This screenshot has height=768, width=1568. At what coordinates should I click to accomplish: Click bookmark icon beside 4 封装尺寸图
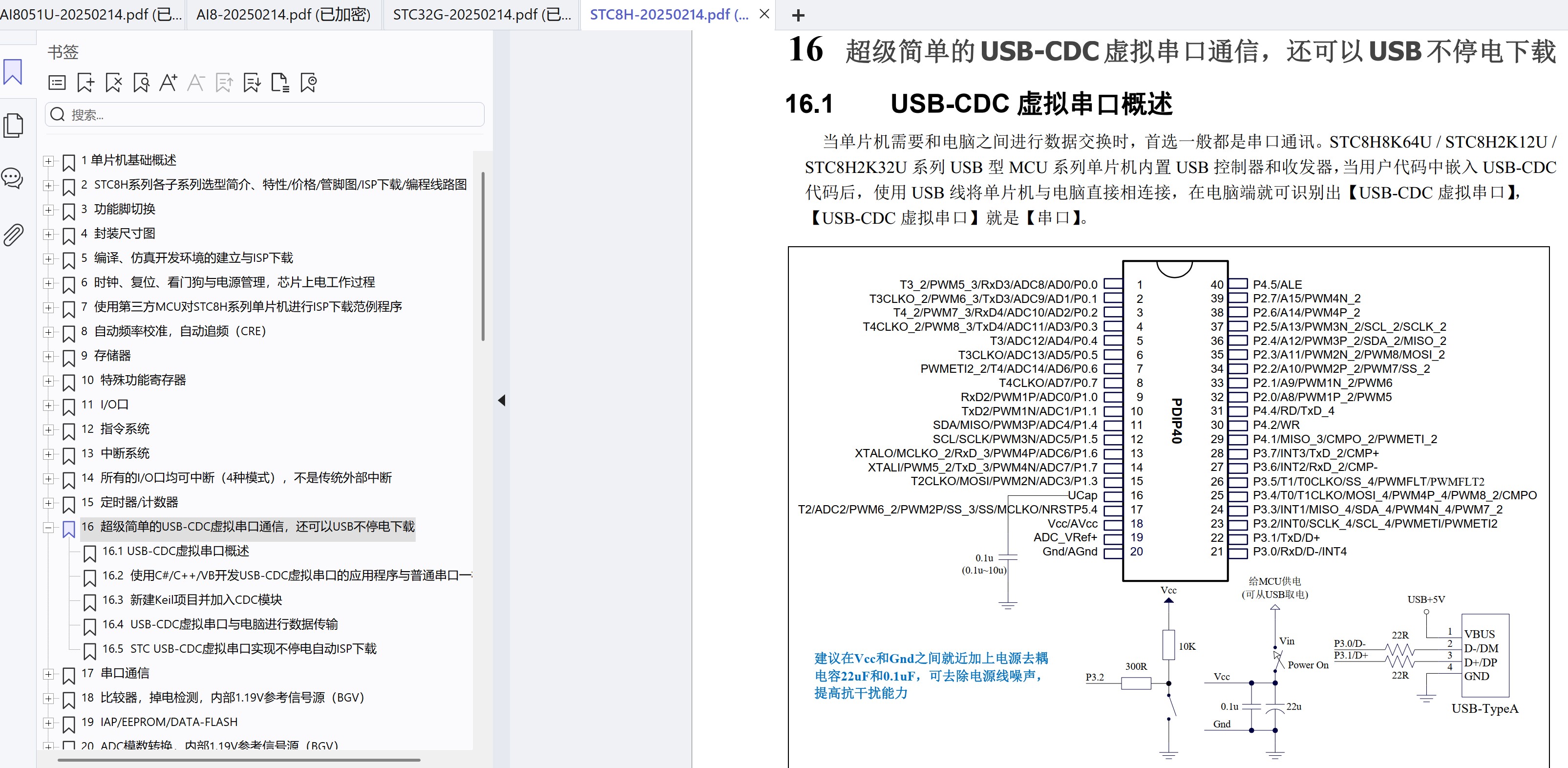pos(69,235)
